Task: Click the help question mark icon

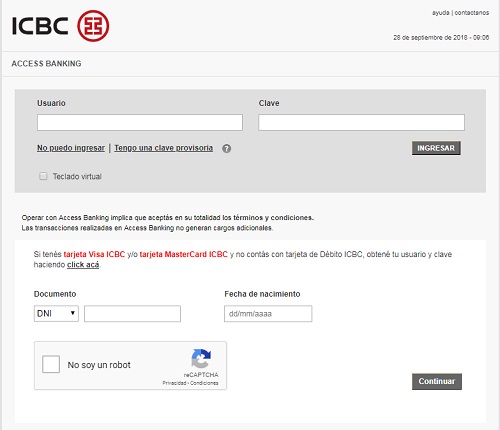Action: [x=227, y=149]
